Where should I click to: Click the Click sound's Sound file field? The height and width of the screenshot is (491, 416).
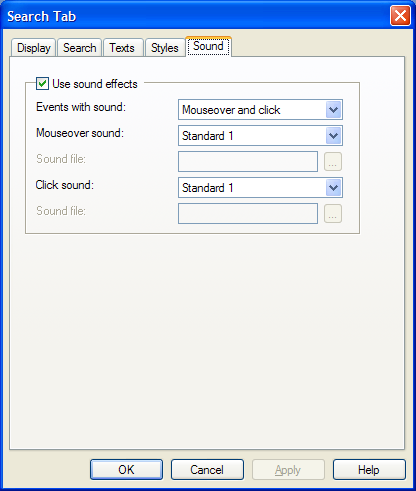tap(248, 214)
